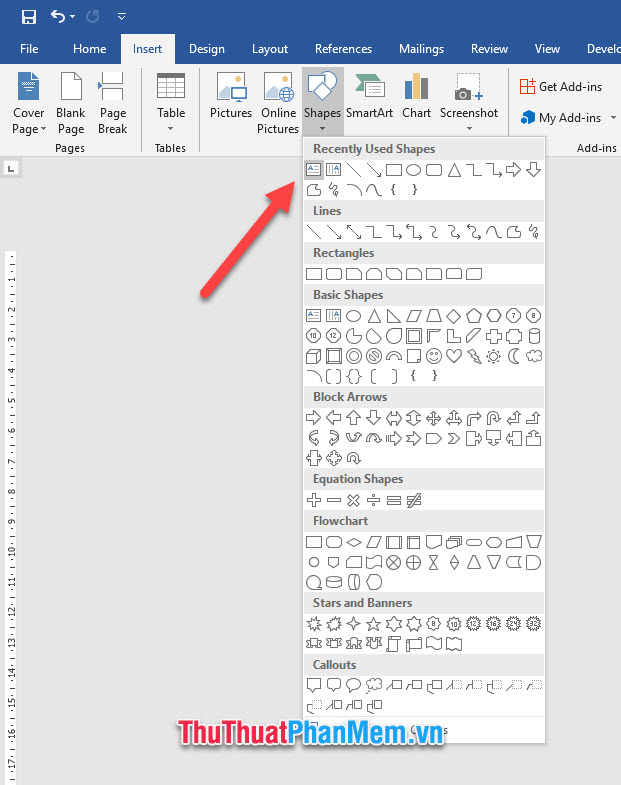Select magnetic disk shape in Flowchart
Viewport: 621px width, 785px height.
click(334, 582)
